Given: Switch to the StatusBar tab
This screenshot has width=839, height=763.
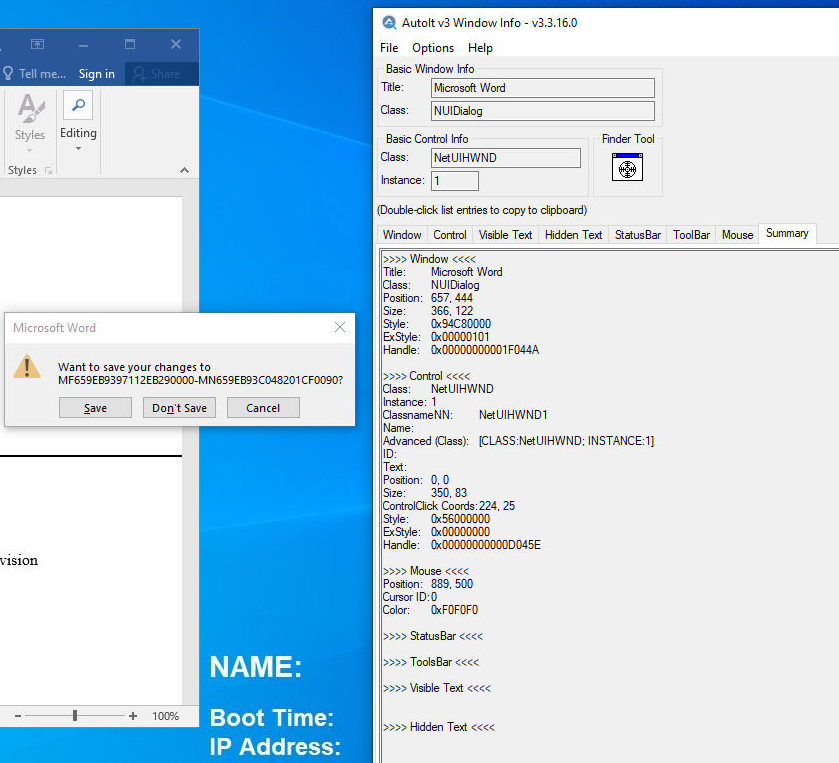Looking at the screenshot, I should click(638, 235).
